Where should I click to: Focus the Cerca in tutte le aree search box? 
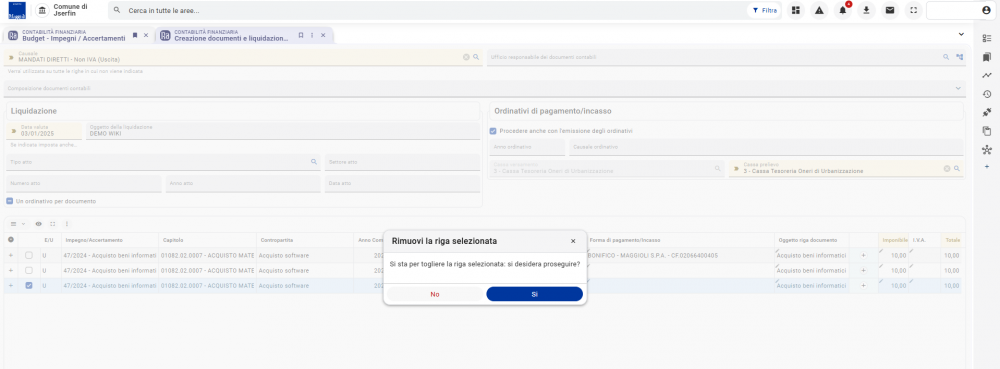coord(427,10)
